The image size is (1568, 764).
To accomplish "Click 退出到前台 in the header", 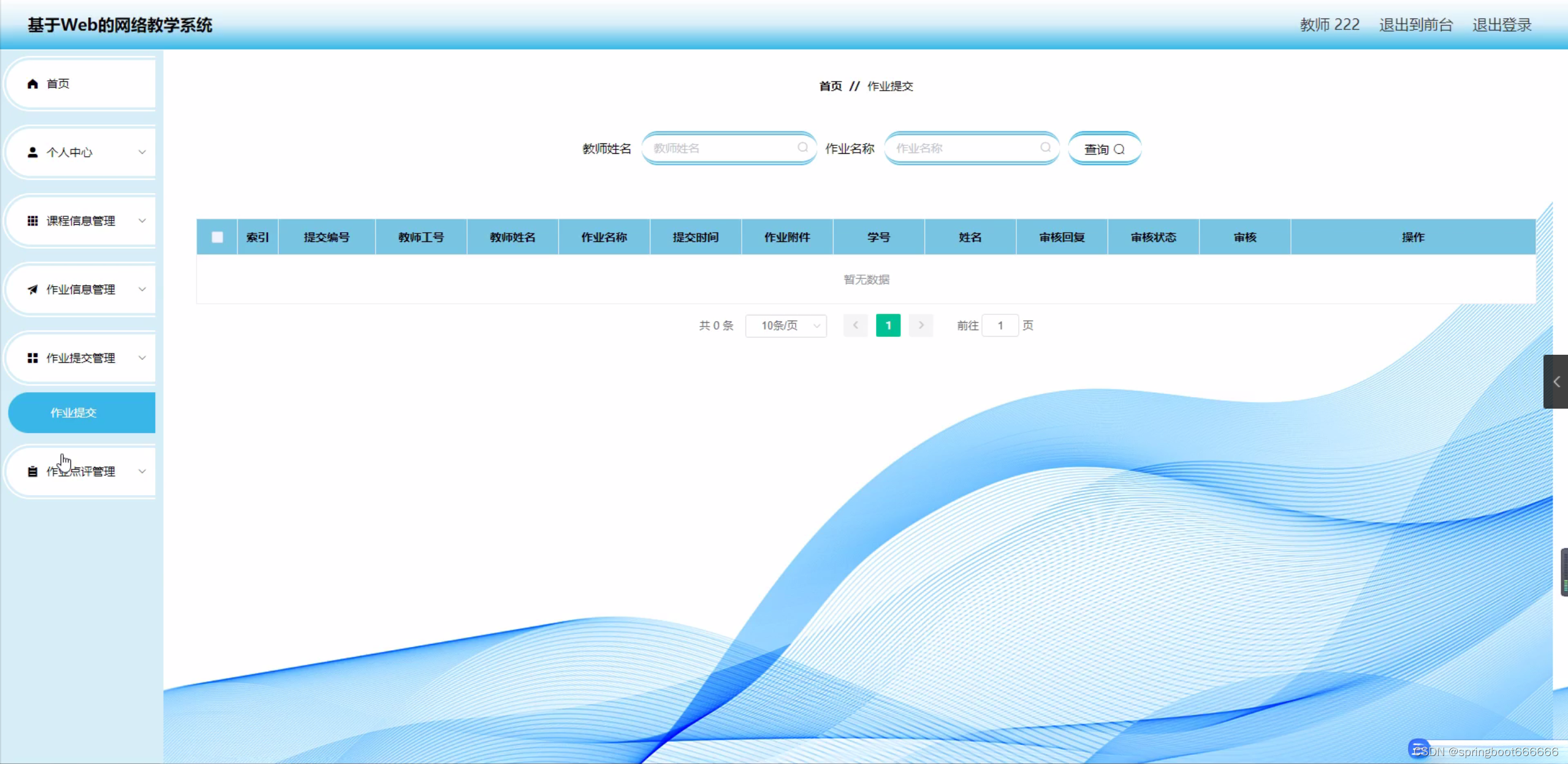I will pos(1415,25).
